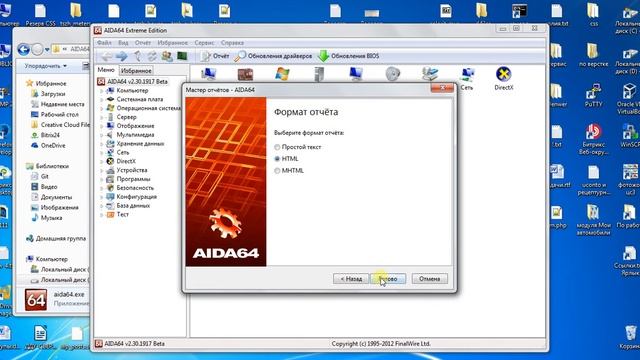Image resolution: width=640 pixels, height=360 pixels.
Task: Expand the Системная плата tree node
Action: [102, 99]
